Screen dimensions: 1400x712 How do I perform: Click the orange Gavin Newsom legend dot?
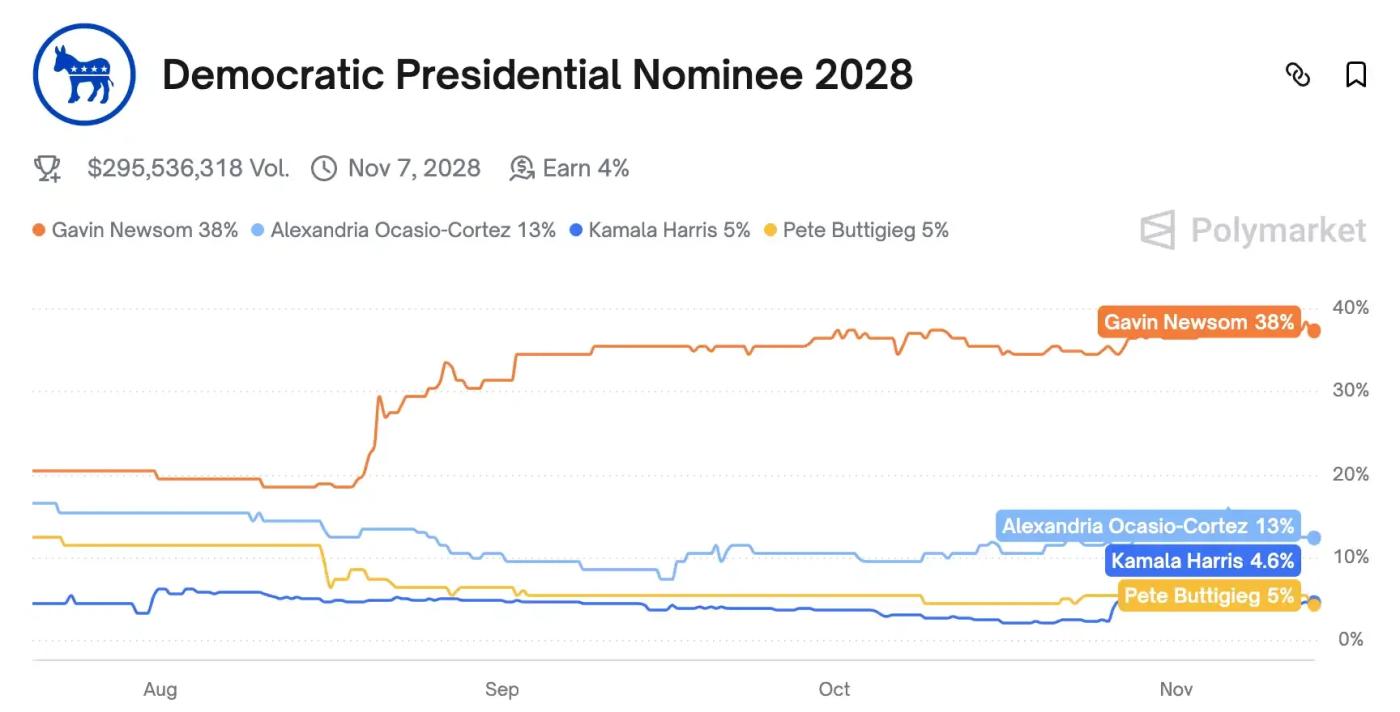(x=38, y=231)
